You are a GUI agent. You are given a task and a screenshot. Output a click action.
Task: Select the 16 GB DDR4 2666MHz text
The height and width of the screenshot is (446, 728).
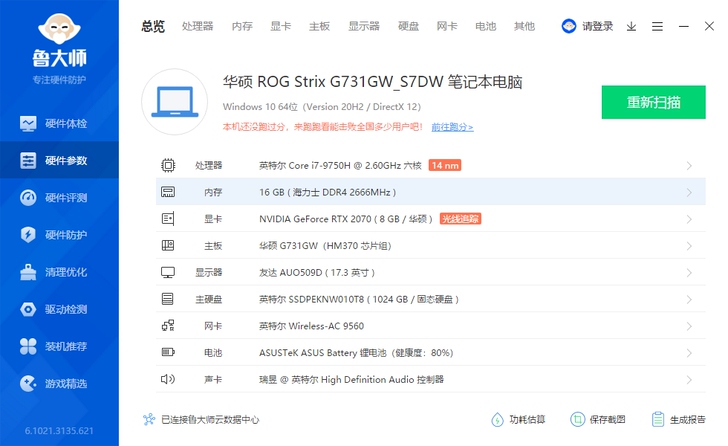(327, 192)
